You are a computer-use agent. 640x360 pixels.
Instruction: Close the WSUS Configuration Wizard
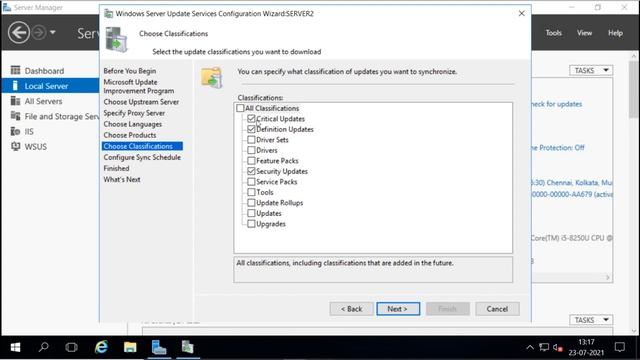pyautogui.click(x=522, y=13)
